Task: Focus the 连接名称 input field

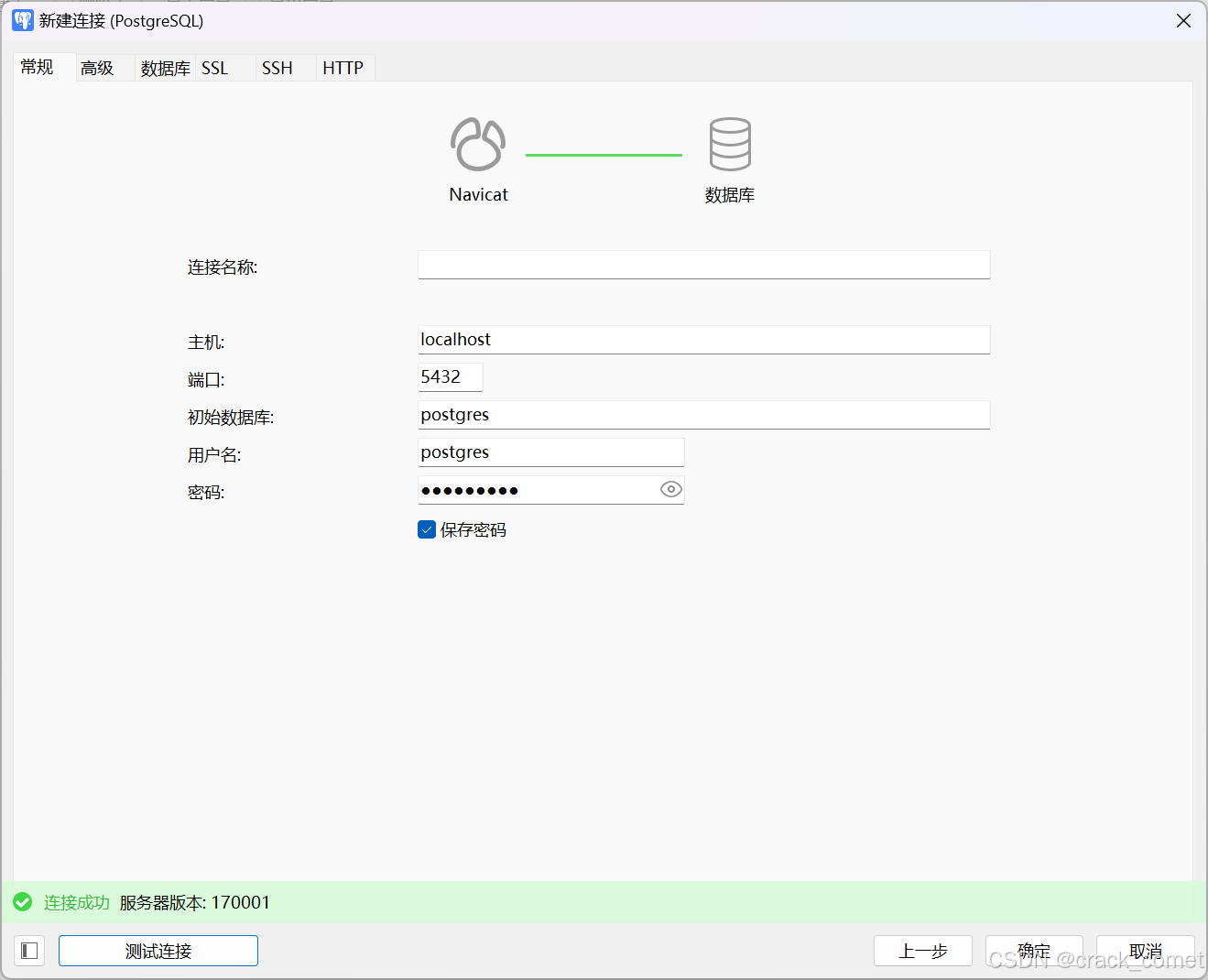Action: coord(704,265)
